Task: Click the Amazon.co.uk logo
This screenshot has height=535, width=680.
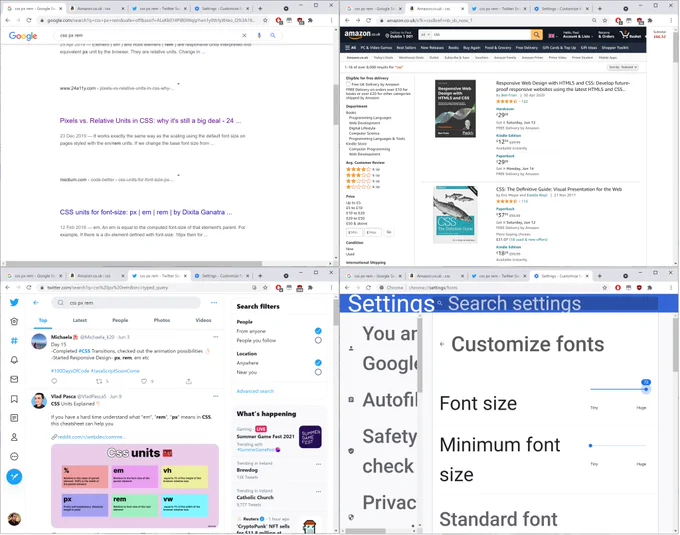Action: (x=362, y=34)
